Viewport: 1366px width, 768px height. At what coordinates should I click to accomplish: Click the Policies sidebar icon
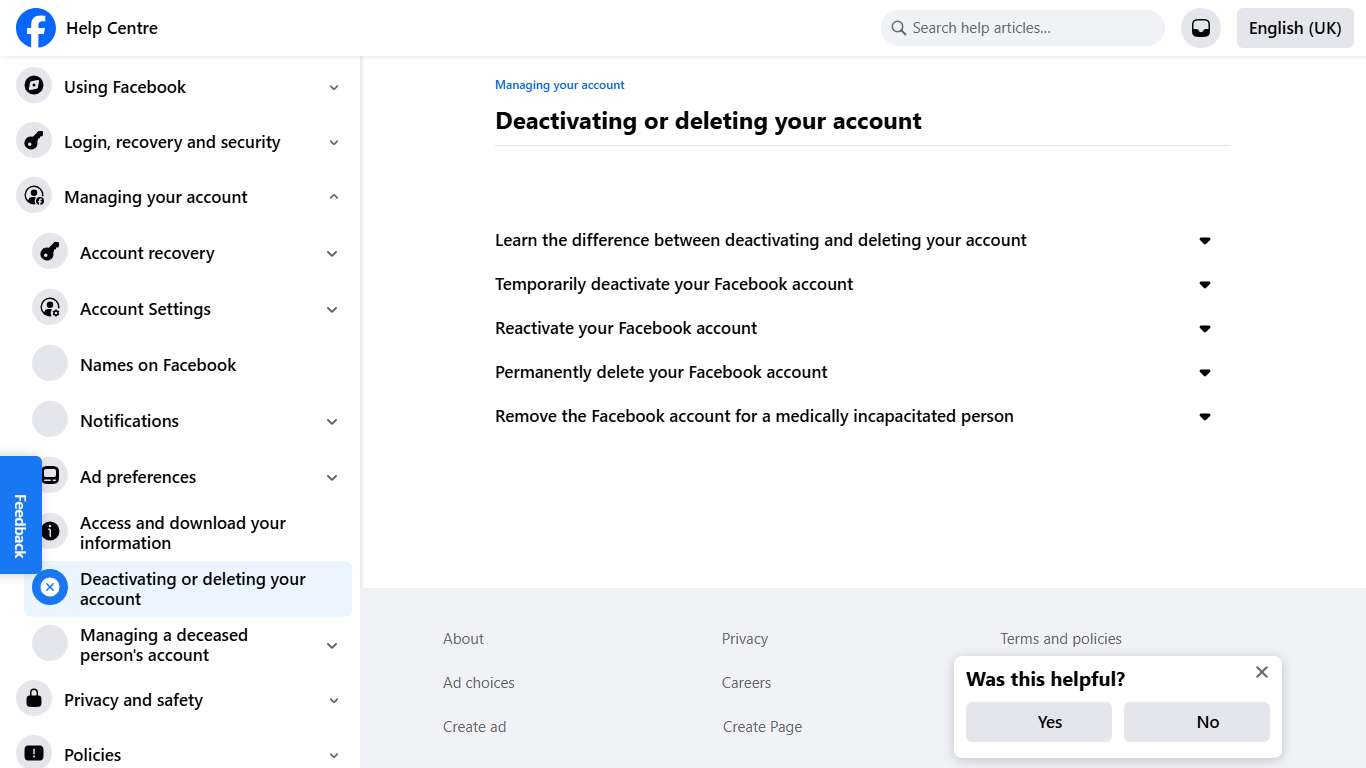tap(33, 753)
